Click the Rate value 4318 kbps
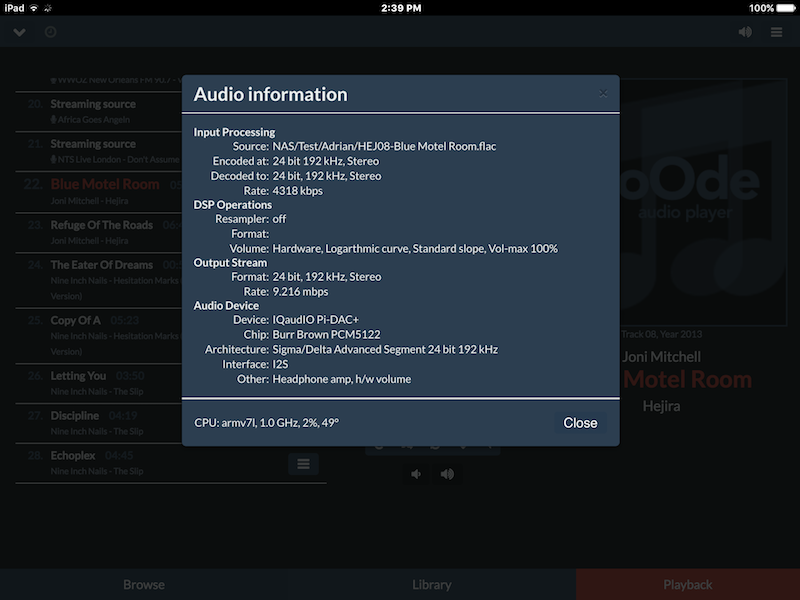 click(297, 191)
